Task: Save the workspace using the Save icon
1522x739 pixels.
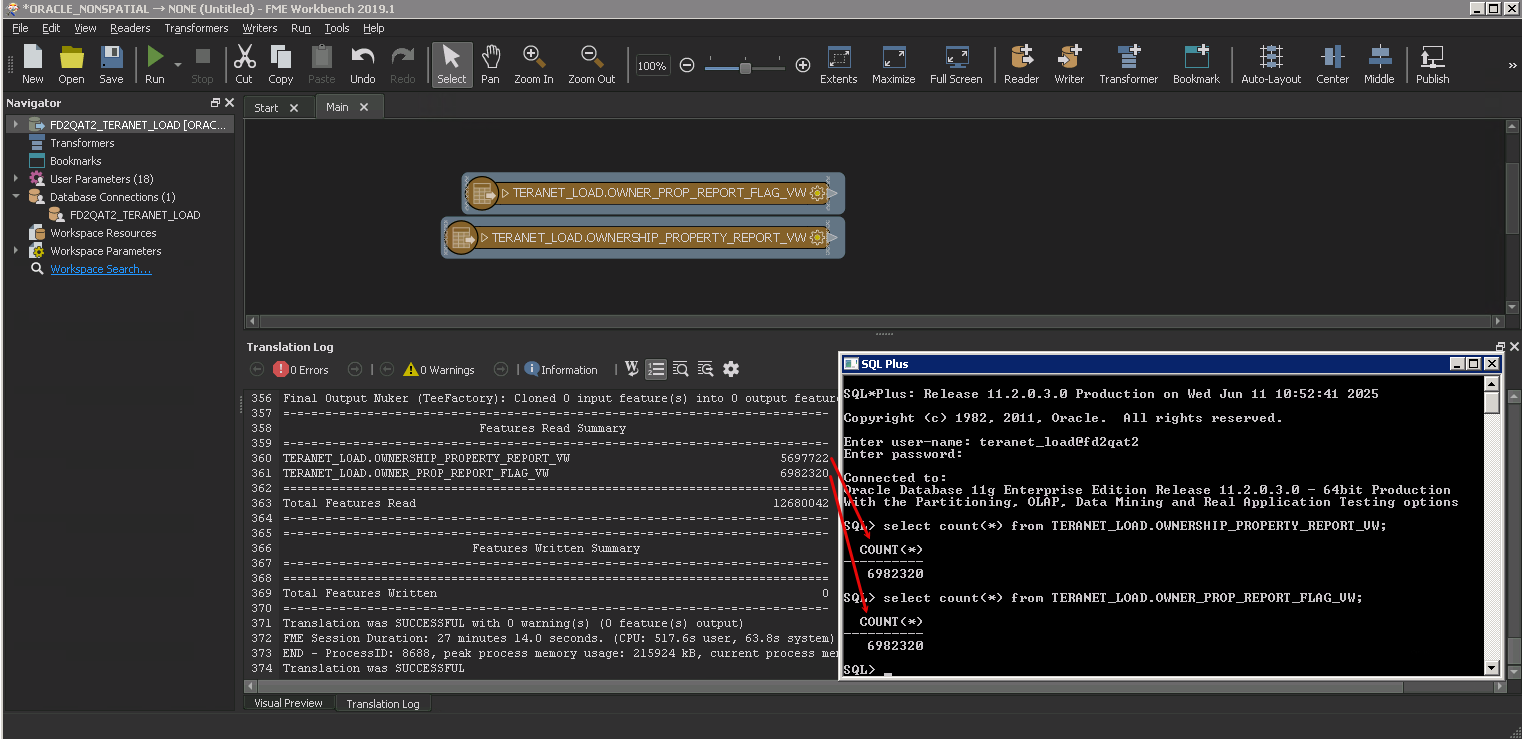Action: [111, 64]
